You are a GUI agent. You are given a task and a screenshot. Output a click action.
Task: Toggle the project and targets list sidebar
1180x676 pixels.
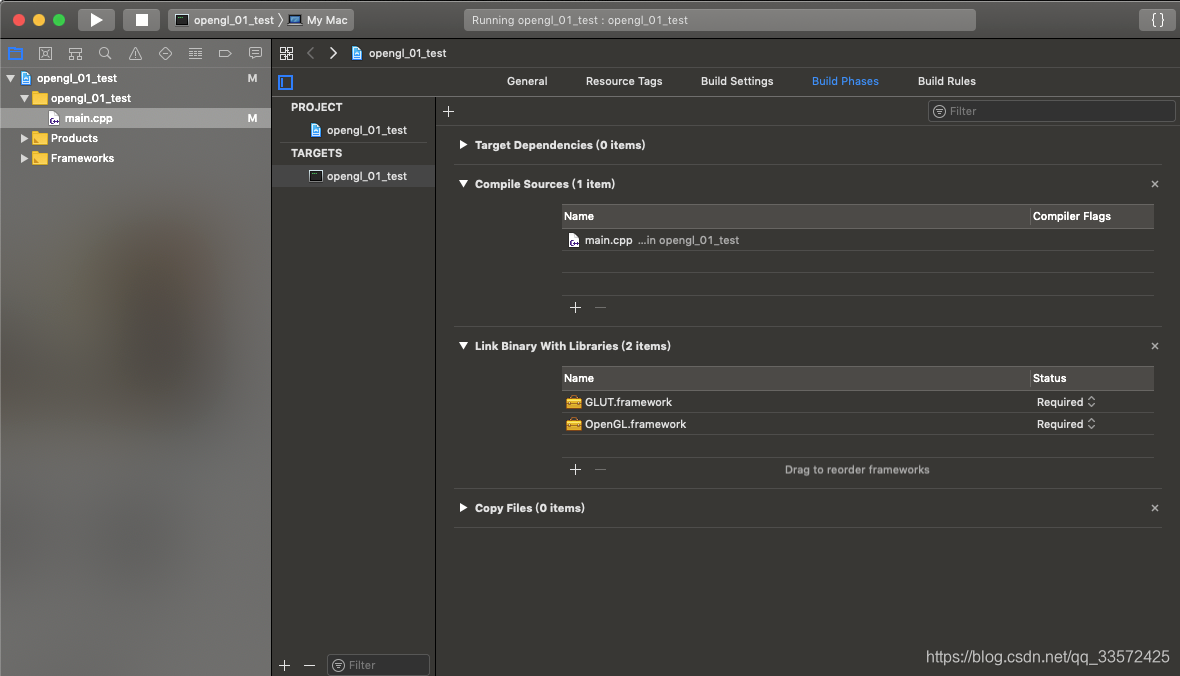coord(285,82)
